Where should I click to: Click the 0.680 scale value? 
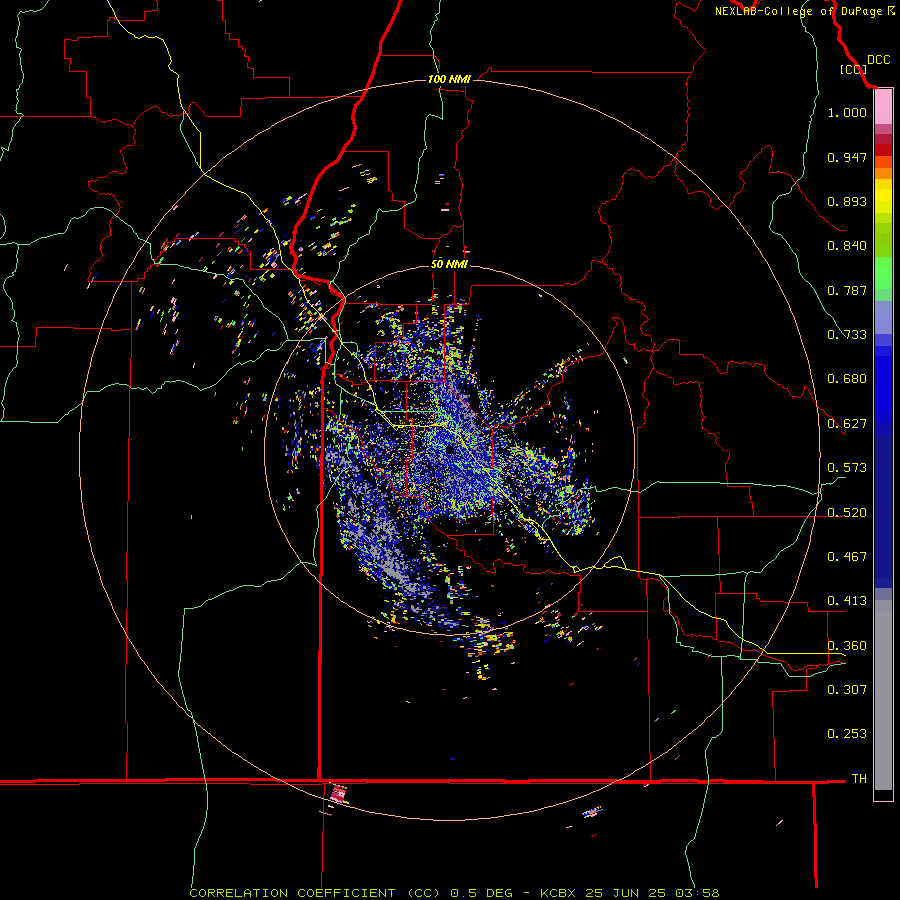click(847, 378)
